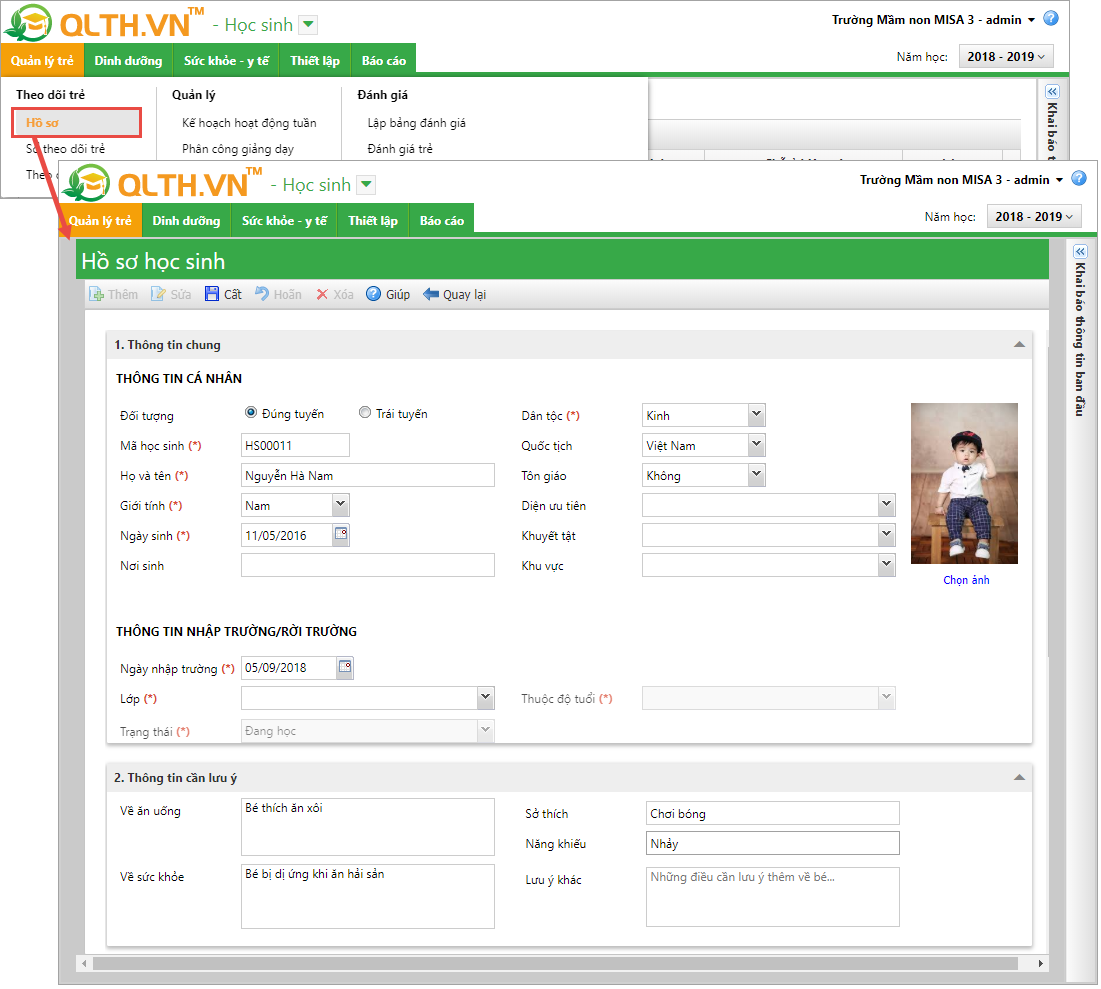This screenshot has height=989, width=1101.
Task: Click the side panel collapse arrows in back window
Action: (1053, 92)
